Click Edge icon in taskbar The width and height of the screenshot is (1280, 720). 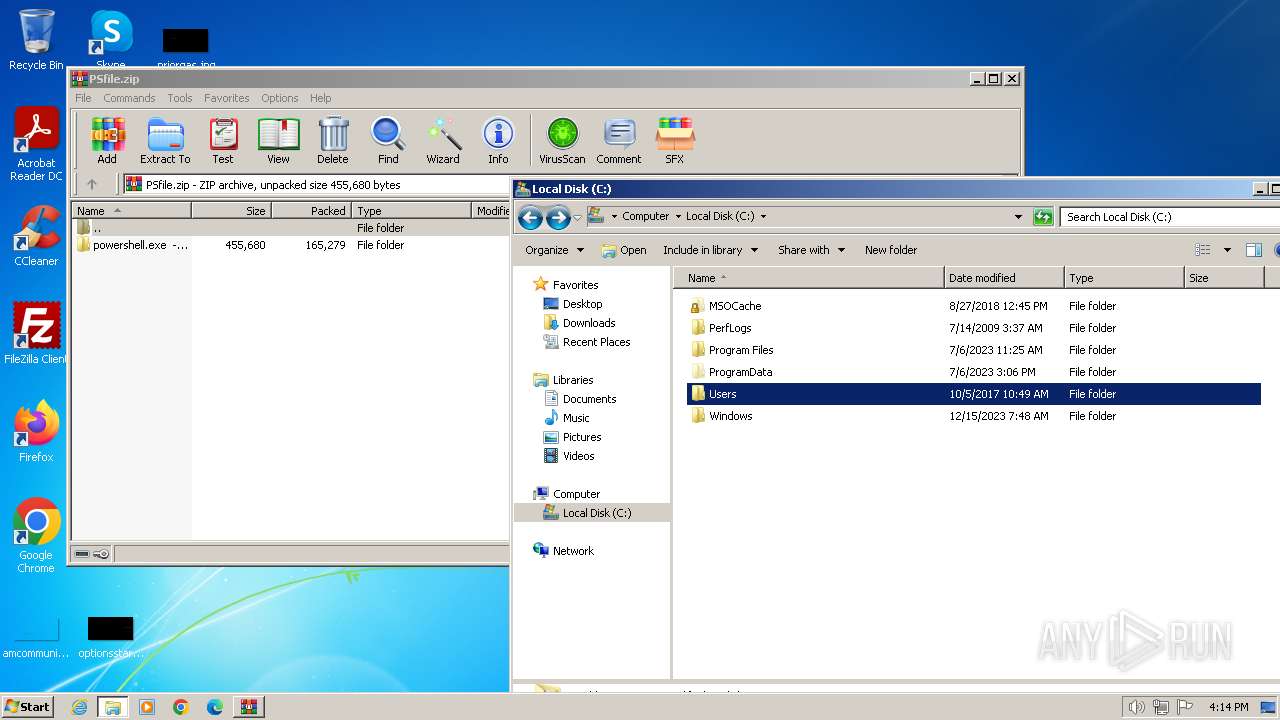(x=215, y=707)
